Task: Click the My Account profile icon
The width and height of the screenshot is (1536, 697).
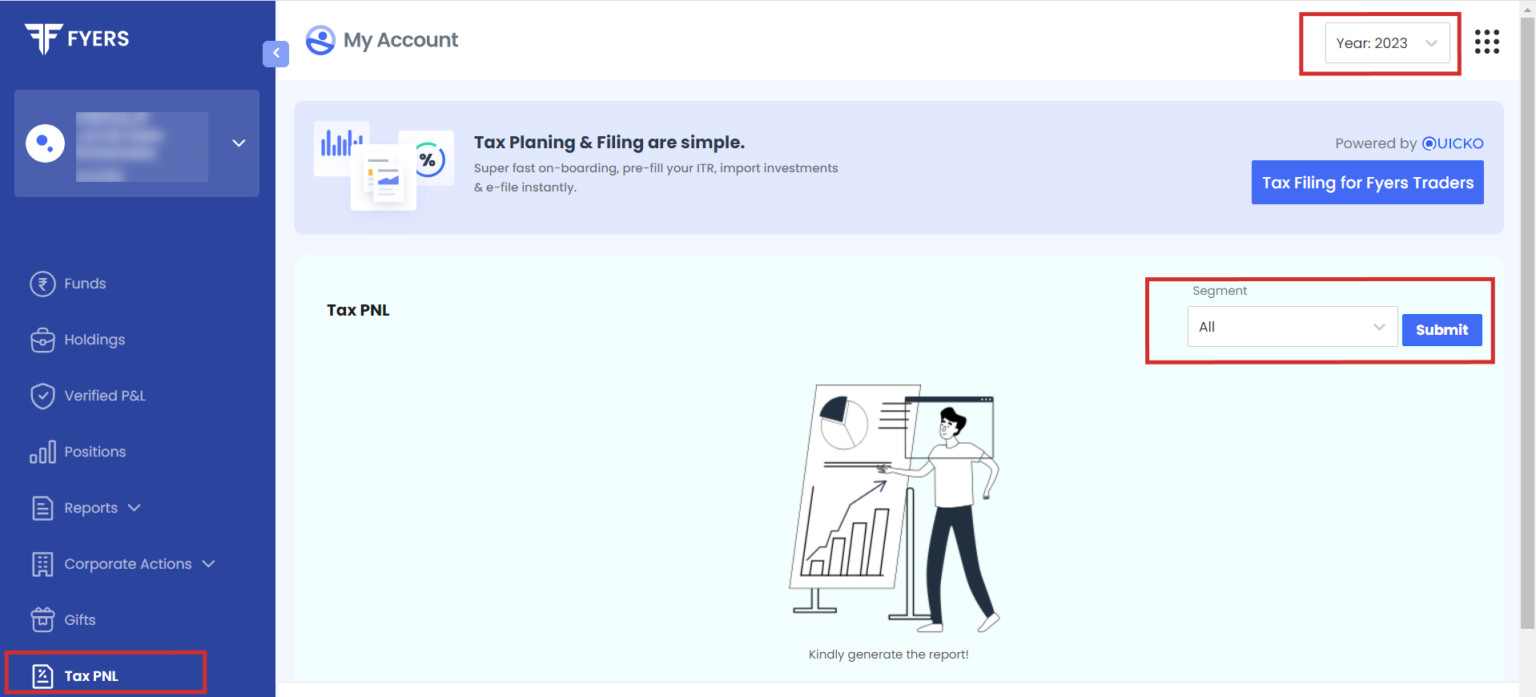Action: (320, 40)
